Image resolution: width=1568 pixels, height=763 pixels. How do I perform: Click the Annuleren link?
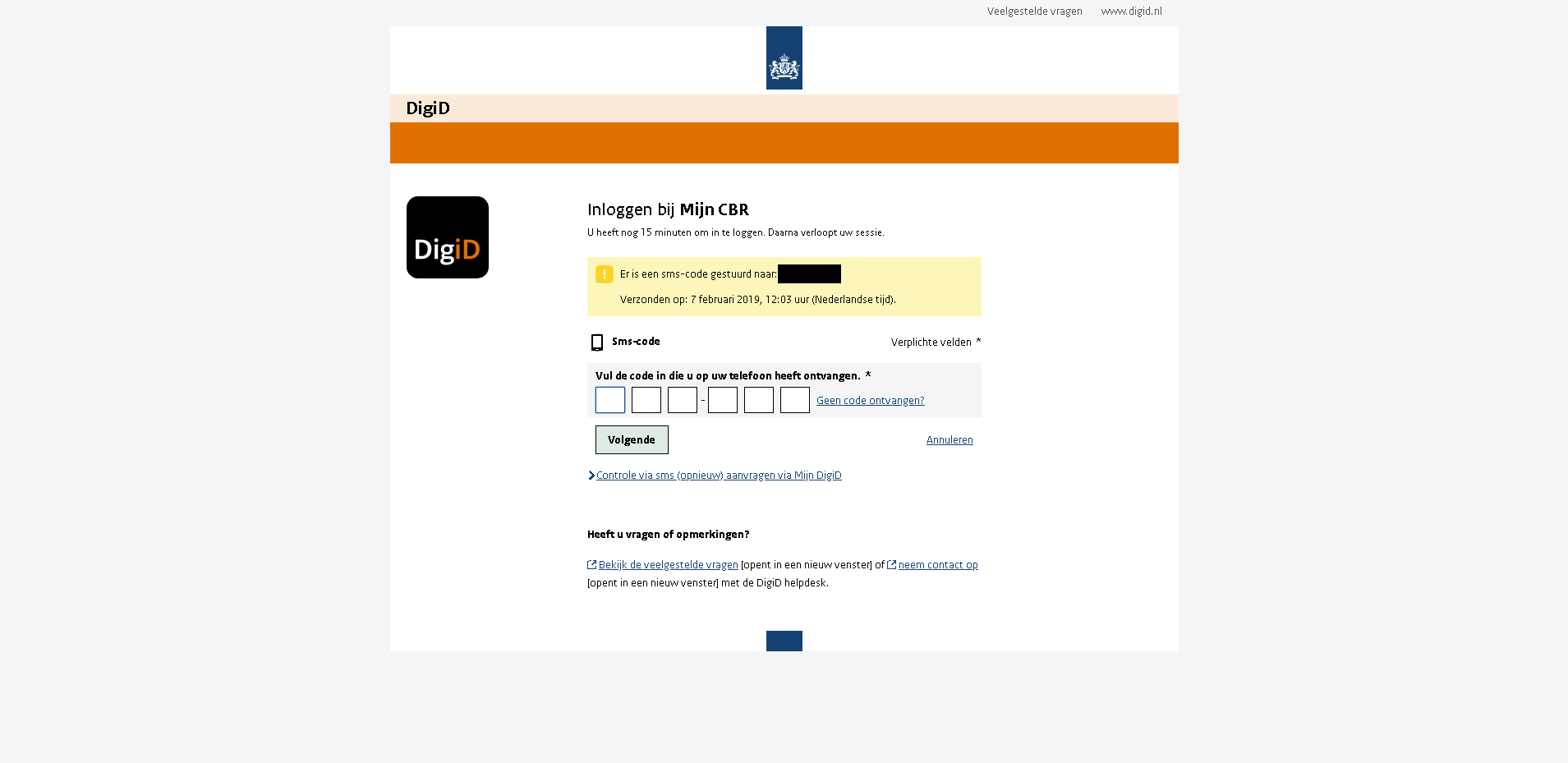(x=950, y=440)
